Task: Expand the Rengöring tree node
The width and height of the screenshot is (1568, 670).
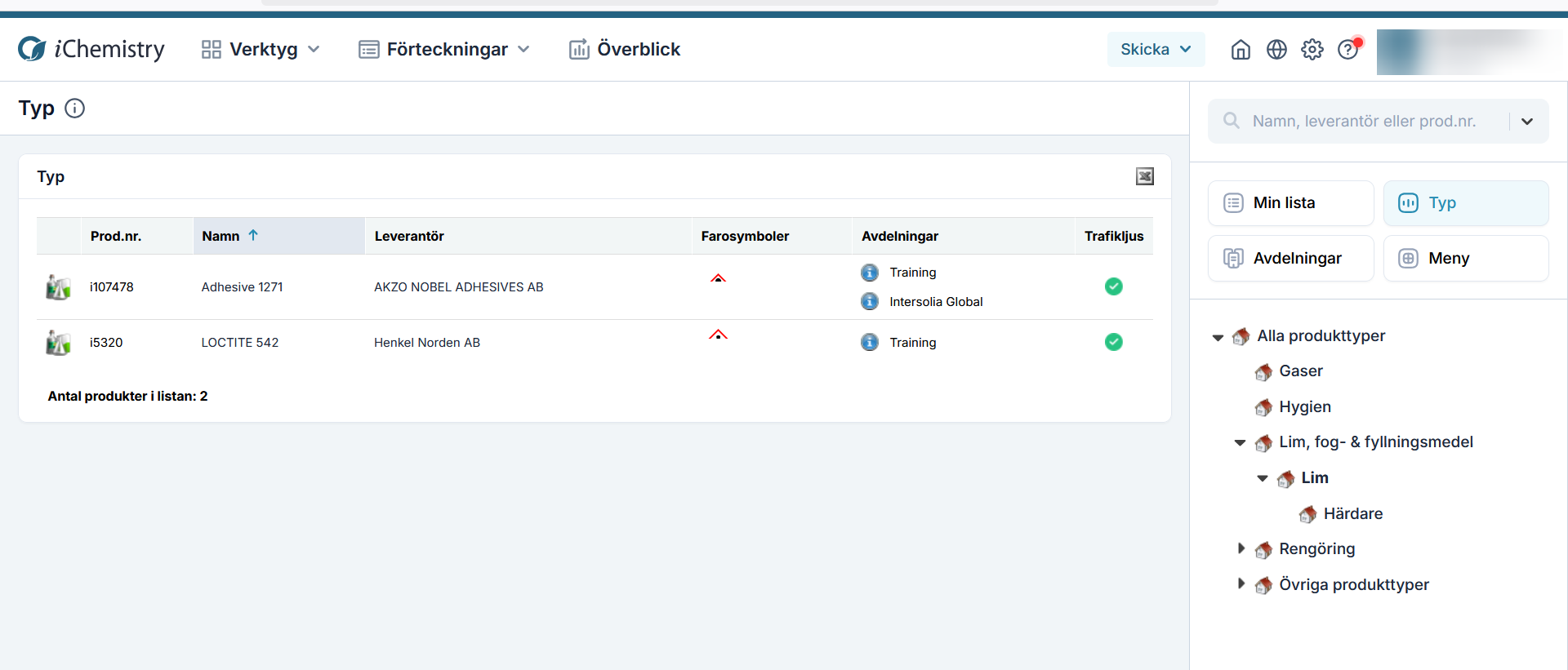Action: click(1241, 548)
